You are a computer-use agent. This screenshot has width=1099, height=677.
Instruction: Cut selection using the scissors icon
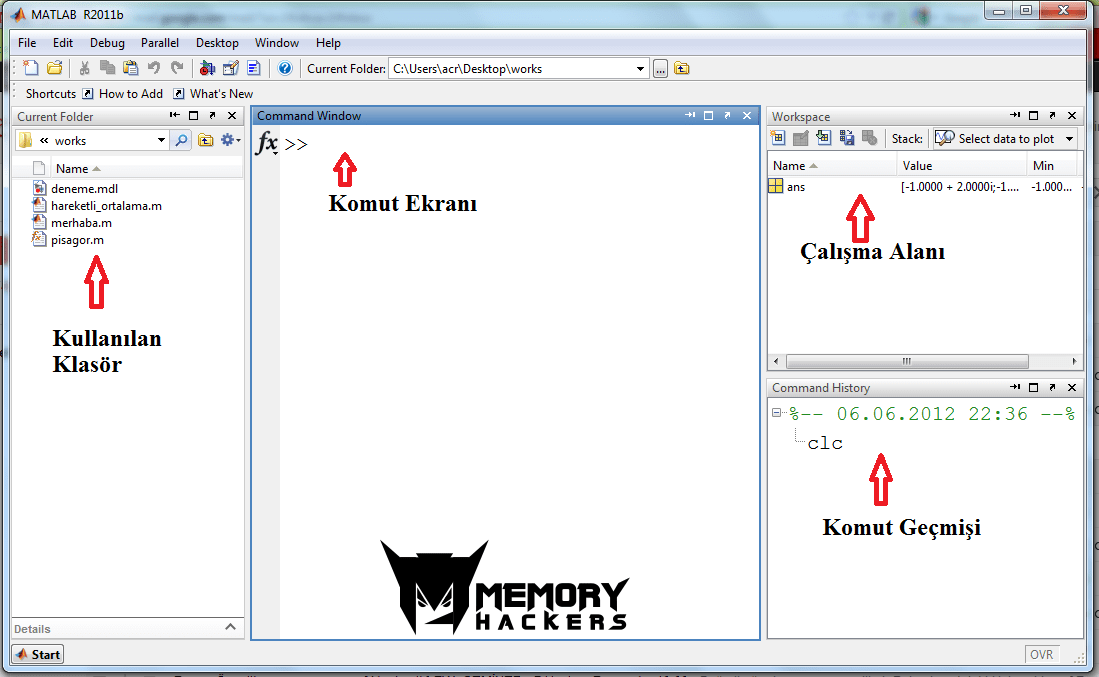click(x=84, y=68)
